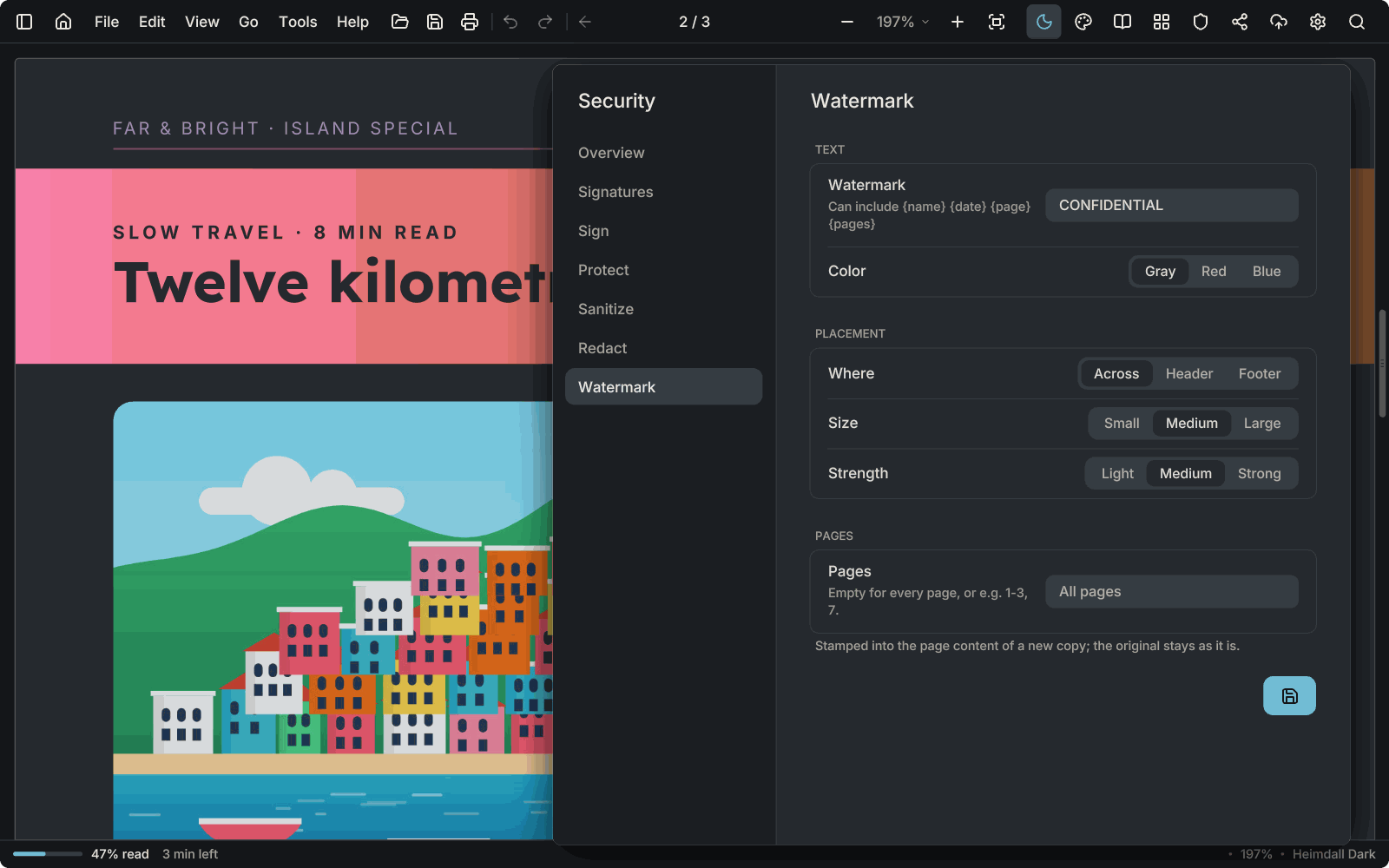The image size is (1389, 868).
Task: Click the toolbar Save icon
Action: pyautogui.click(x=435, y=22)
